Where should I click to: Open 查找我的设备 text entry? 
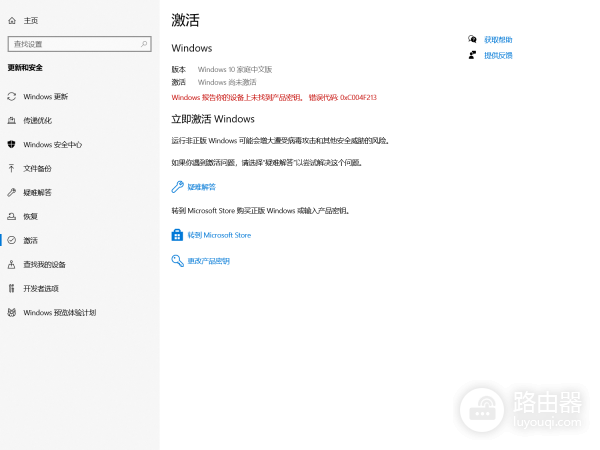point(44,264)
